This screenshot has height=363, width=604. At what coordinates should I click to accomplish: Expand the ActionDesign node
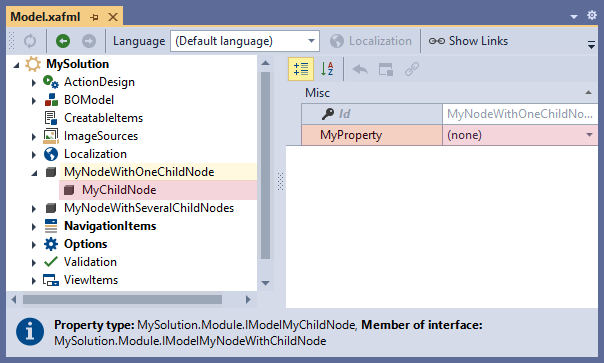[34, 82]
